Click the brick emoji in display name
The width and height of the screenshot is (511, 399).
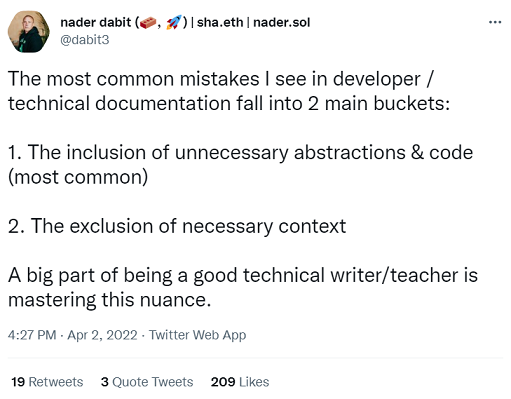148,23
